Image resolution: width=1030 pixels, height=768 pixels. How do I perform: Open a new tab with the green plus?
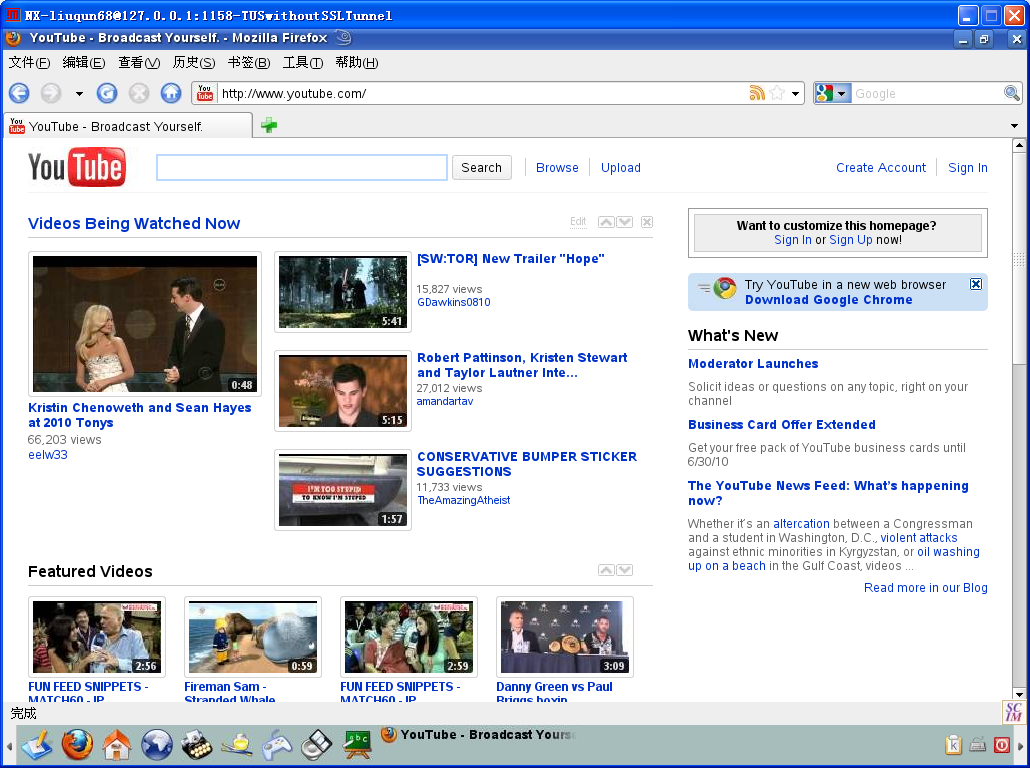pos(269,125)
